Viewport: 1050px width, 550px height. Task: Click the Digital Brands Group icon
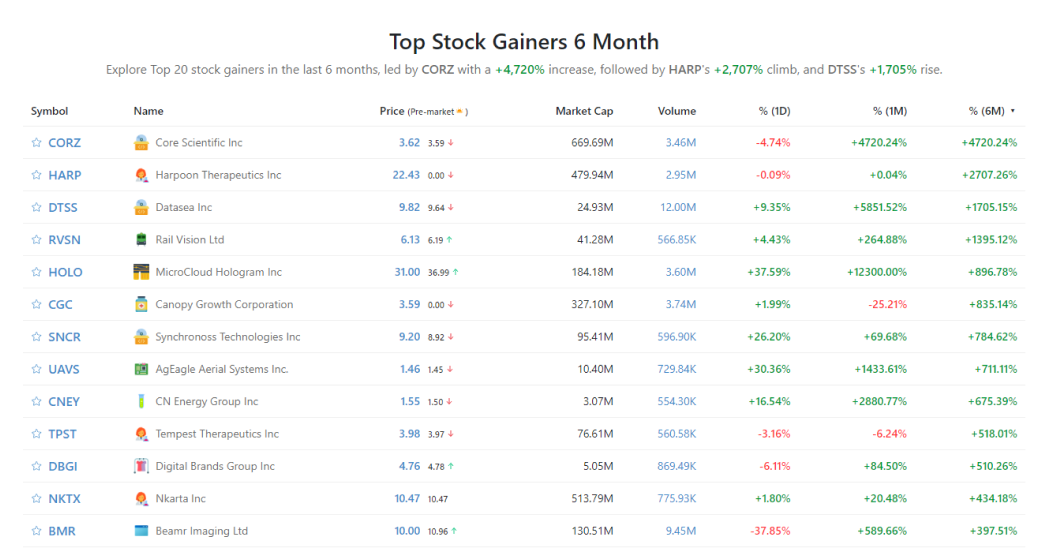click(x=141, y=466)
